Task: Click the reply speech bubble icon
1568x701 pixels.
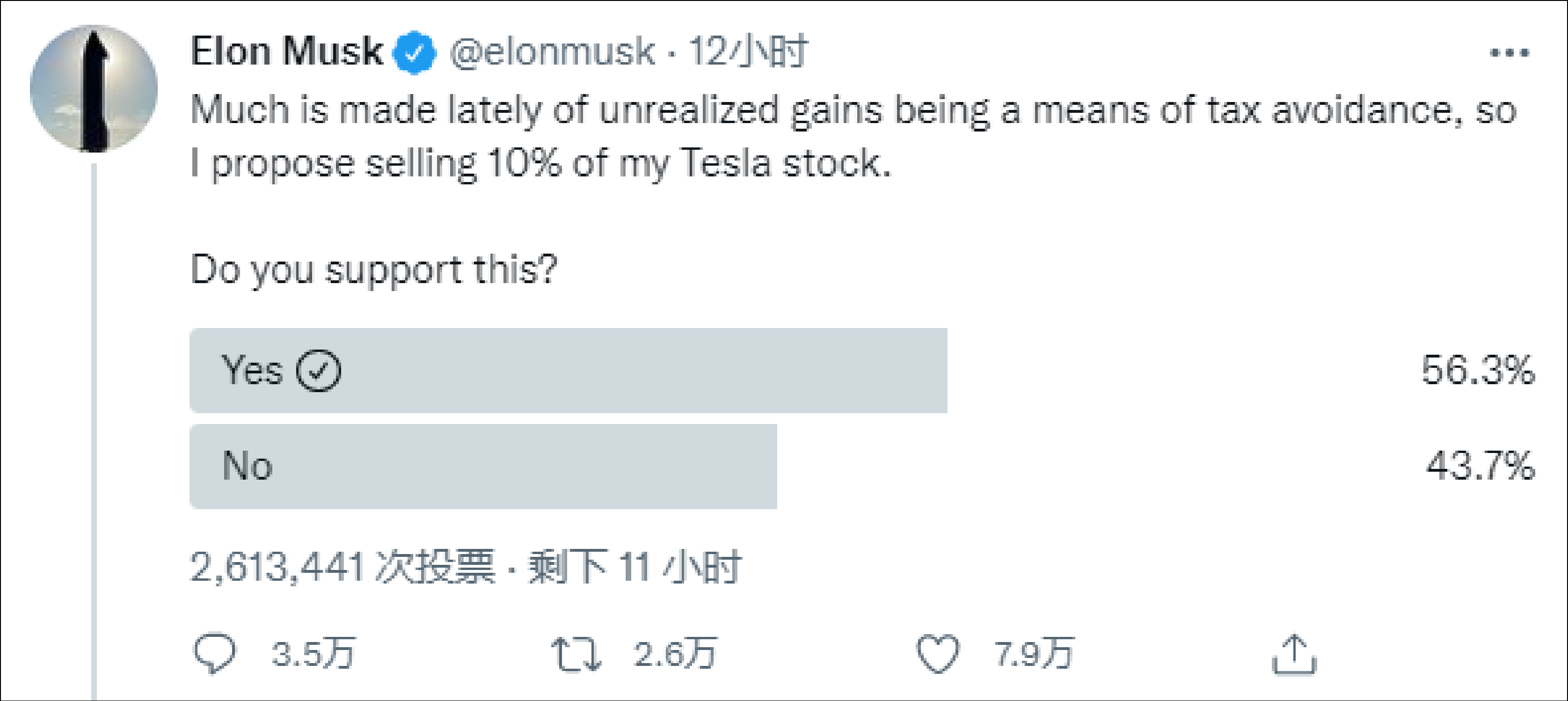Action: [214, 654]
